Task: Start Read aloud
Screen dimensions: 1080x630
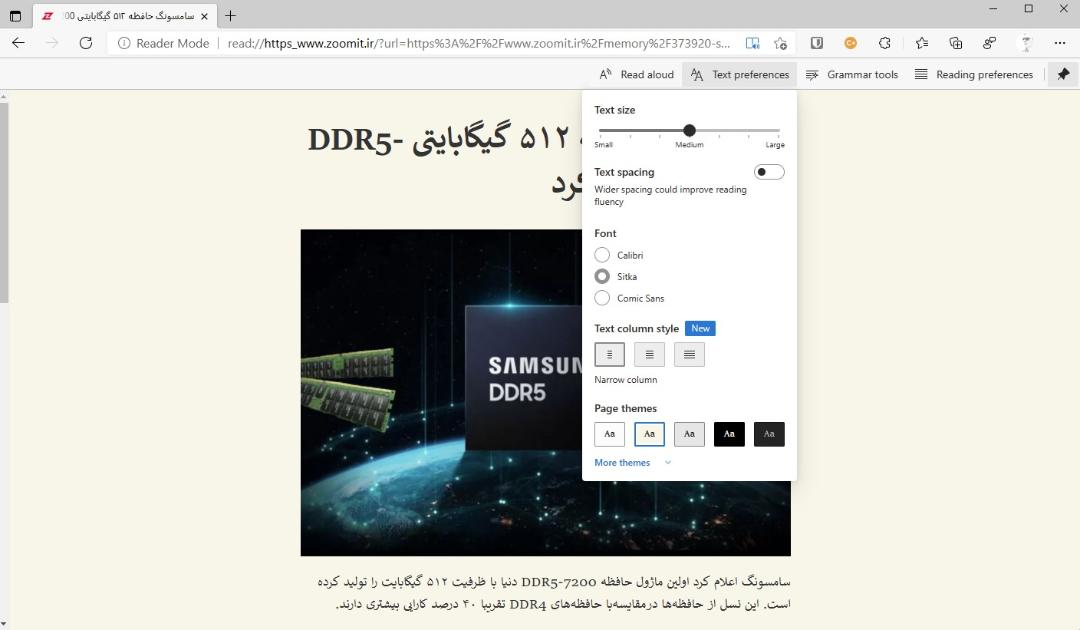Action: point(636,74)
